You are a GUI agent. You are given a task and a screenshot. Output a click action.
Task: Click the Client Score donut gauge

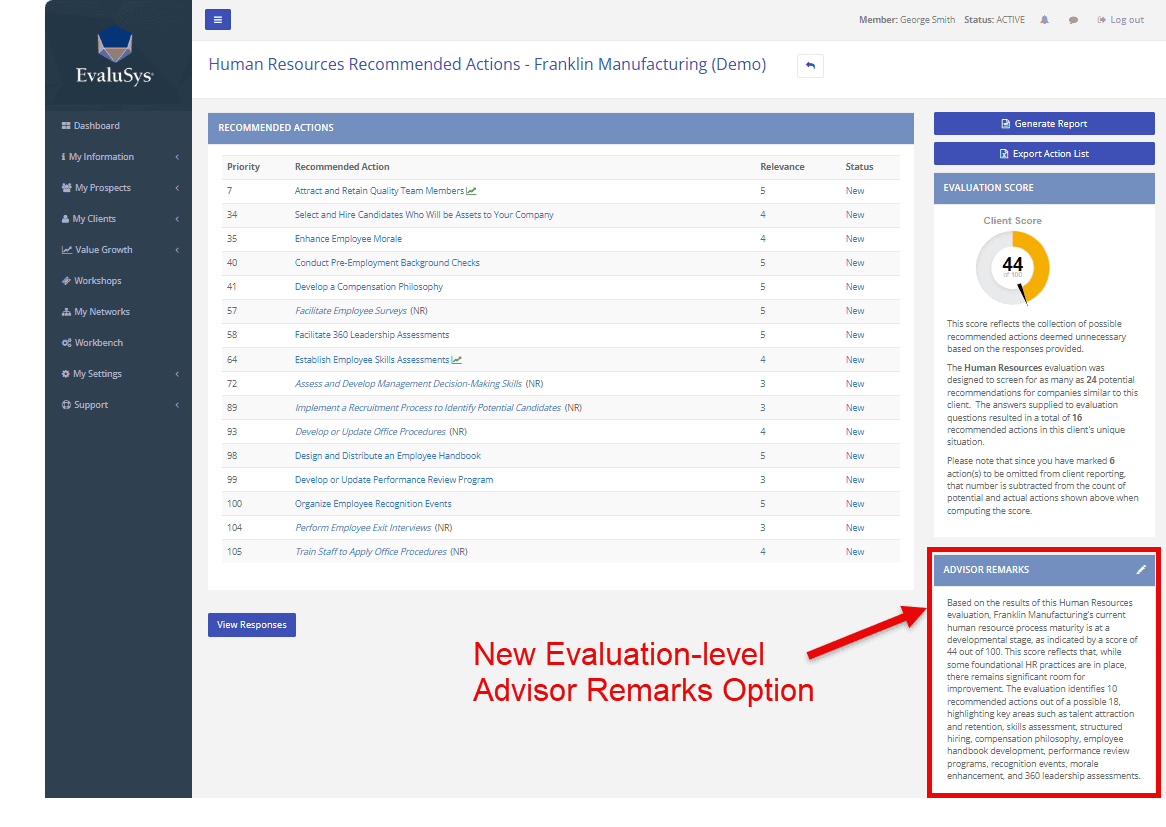pyautogui.click(x=1012, y=267)
